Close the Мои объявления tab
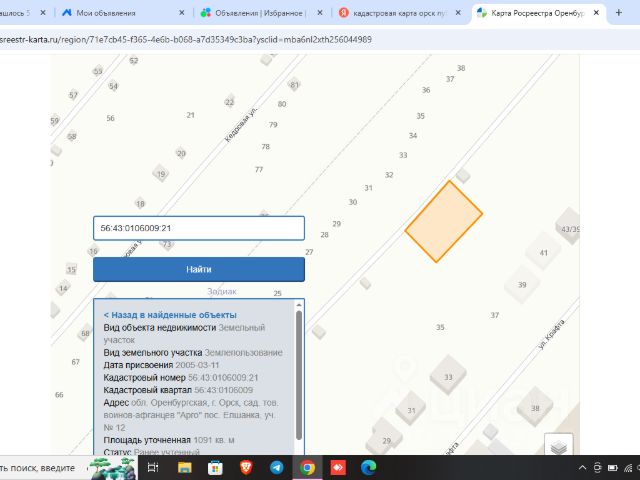This screenshot has width=640, height=480. point(182,13)
